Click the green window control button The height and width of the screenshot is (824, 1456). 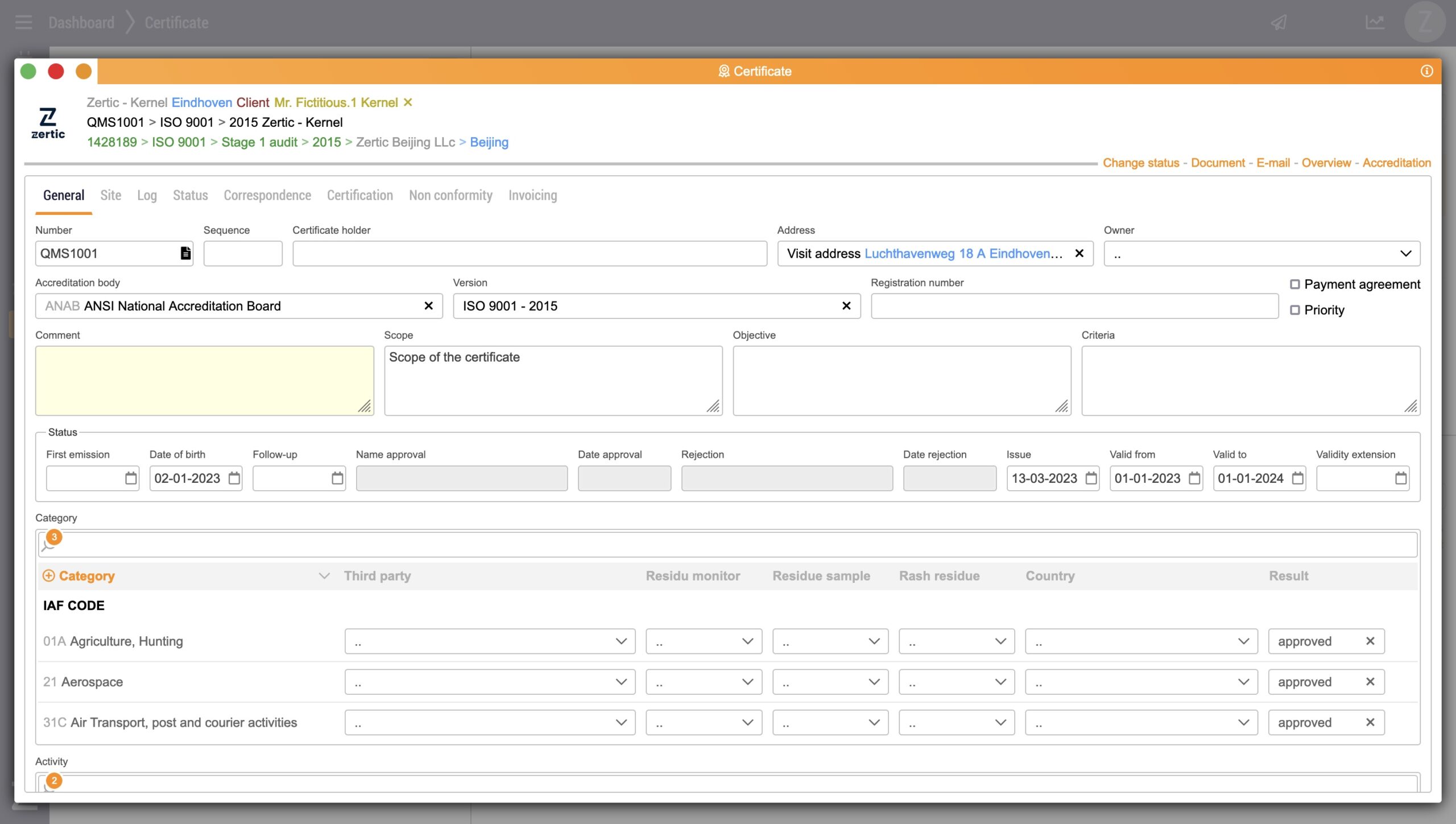(x=28, y=71)
